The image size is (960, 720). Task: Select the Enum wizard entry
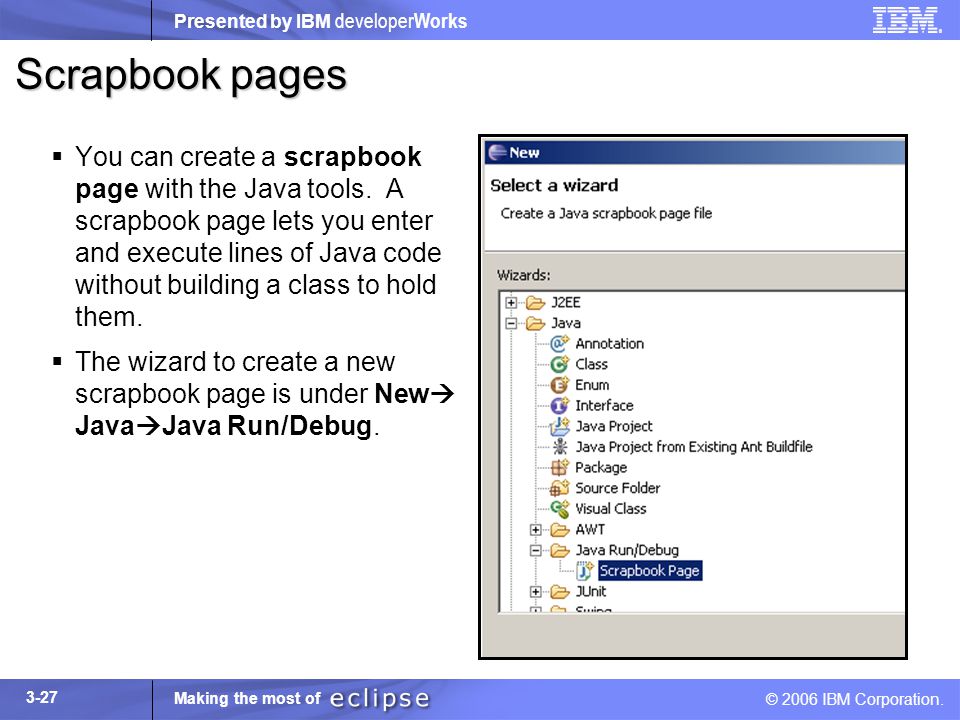pyautogui.click(x=592, y=385)
